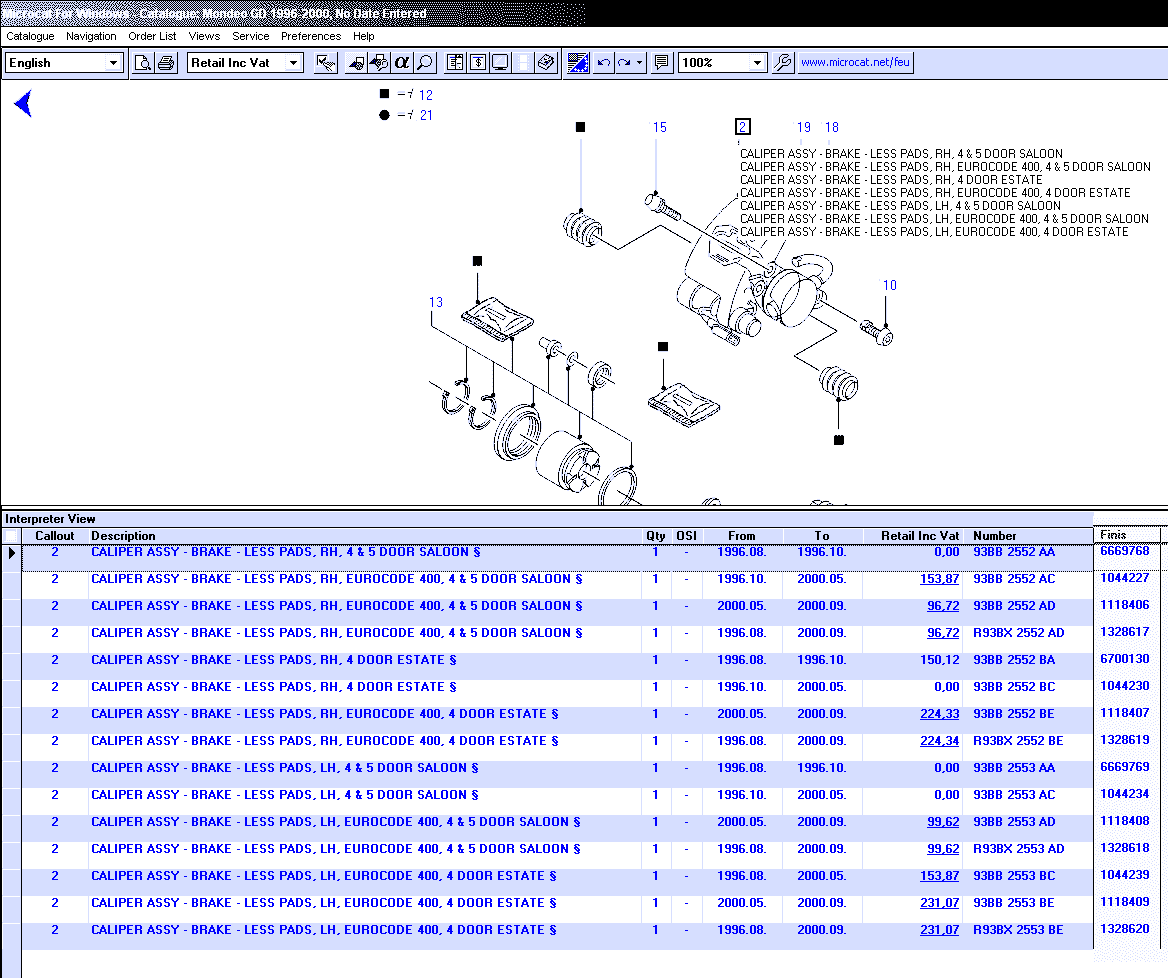1168x978 pixels.
Task: Click the 224,34 price for R93BX 2552 BE
Action: [x=939, y=741]
